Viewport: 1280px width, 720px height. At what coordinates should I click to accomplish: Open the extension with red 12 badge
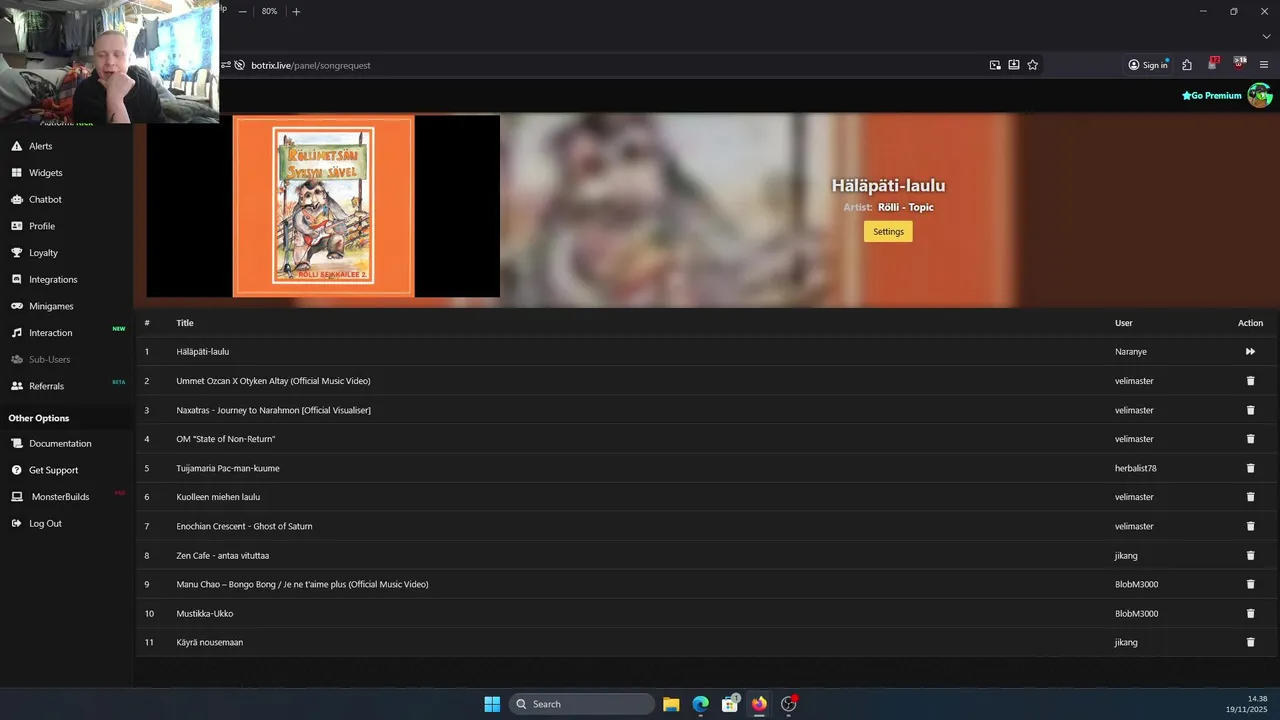(x=1213, y=64)
